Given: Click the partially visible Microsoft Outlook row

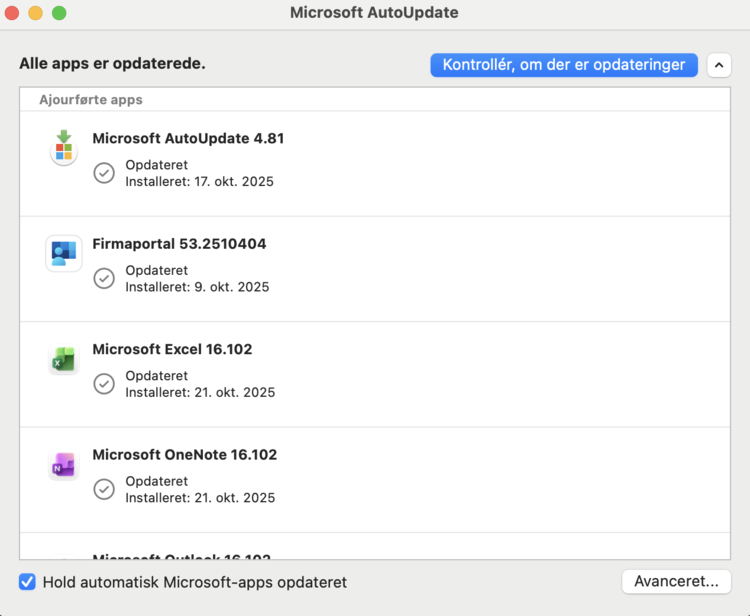Looking at the screenshot, I should point(181,555).
